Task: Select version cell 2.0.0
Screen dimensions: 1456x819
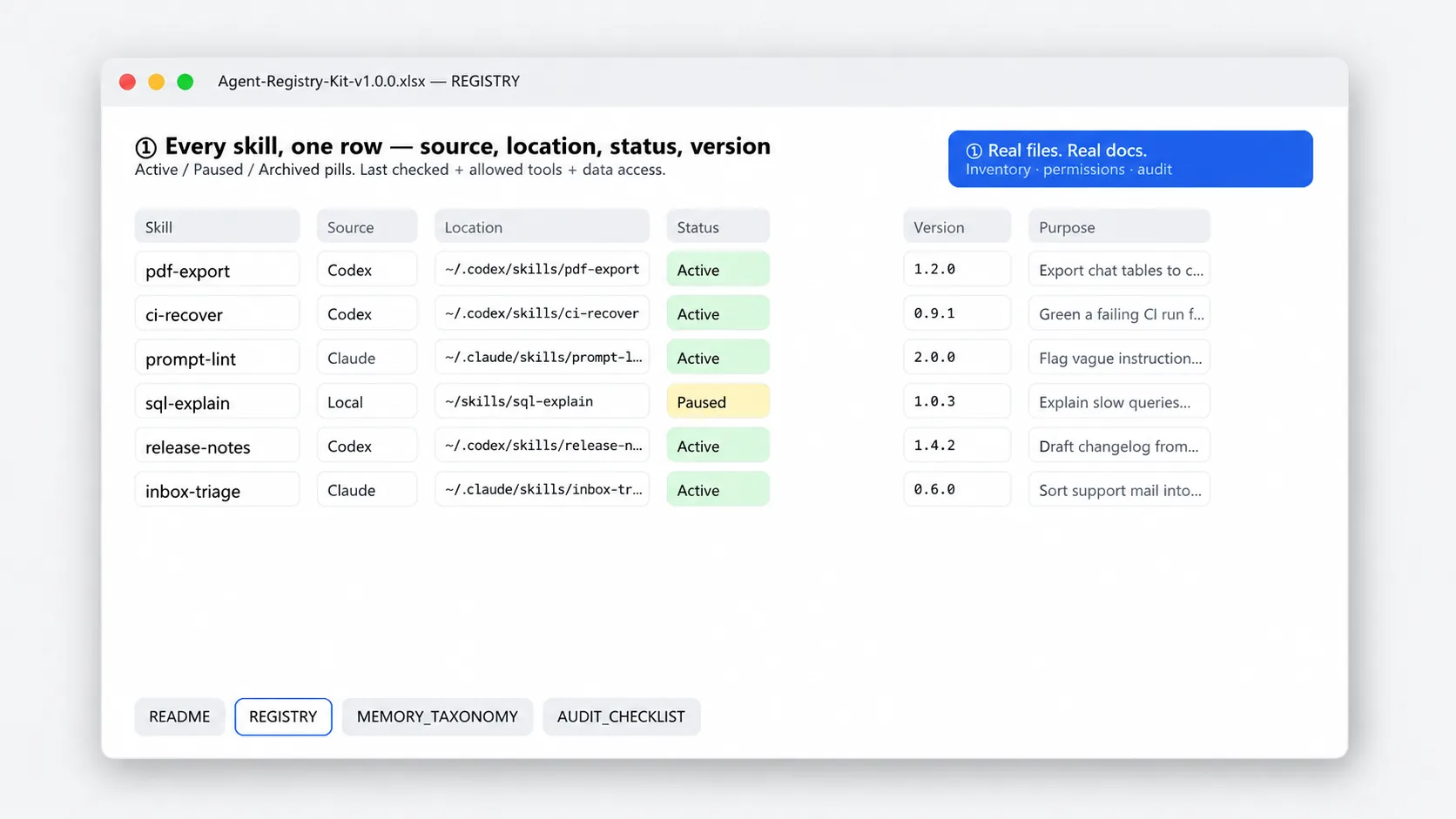Action: click(956, 357)
